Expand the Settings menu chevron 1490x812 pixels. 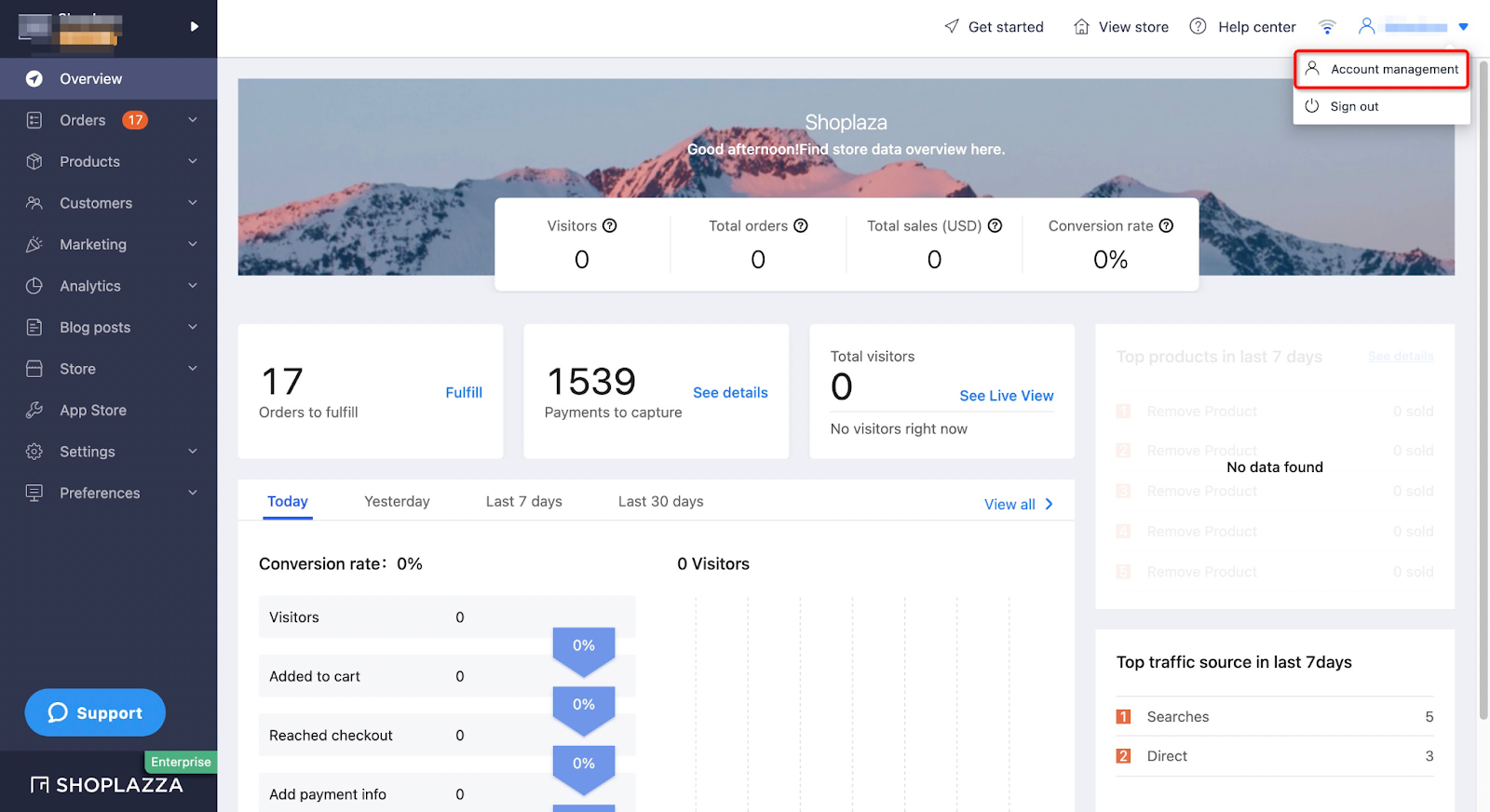pos(193,452)
